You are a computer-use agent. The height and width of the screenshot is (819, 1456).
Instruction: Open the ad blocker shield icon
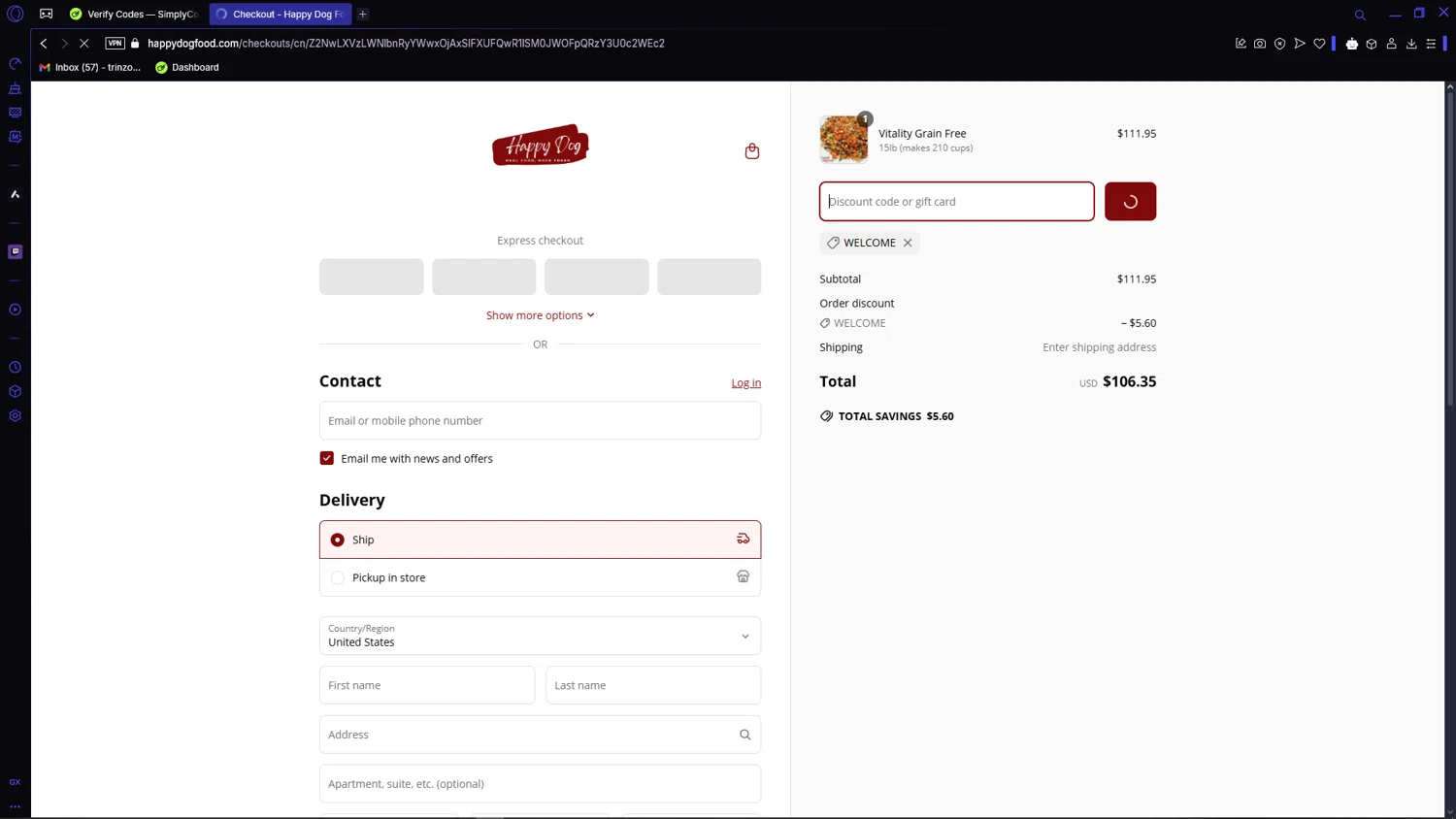[1279, 44]
